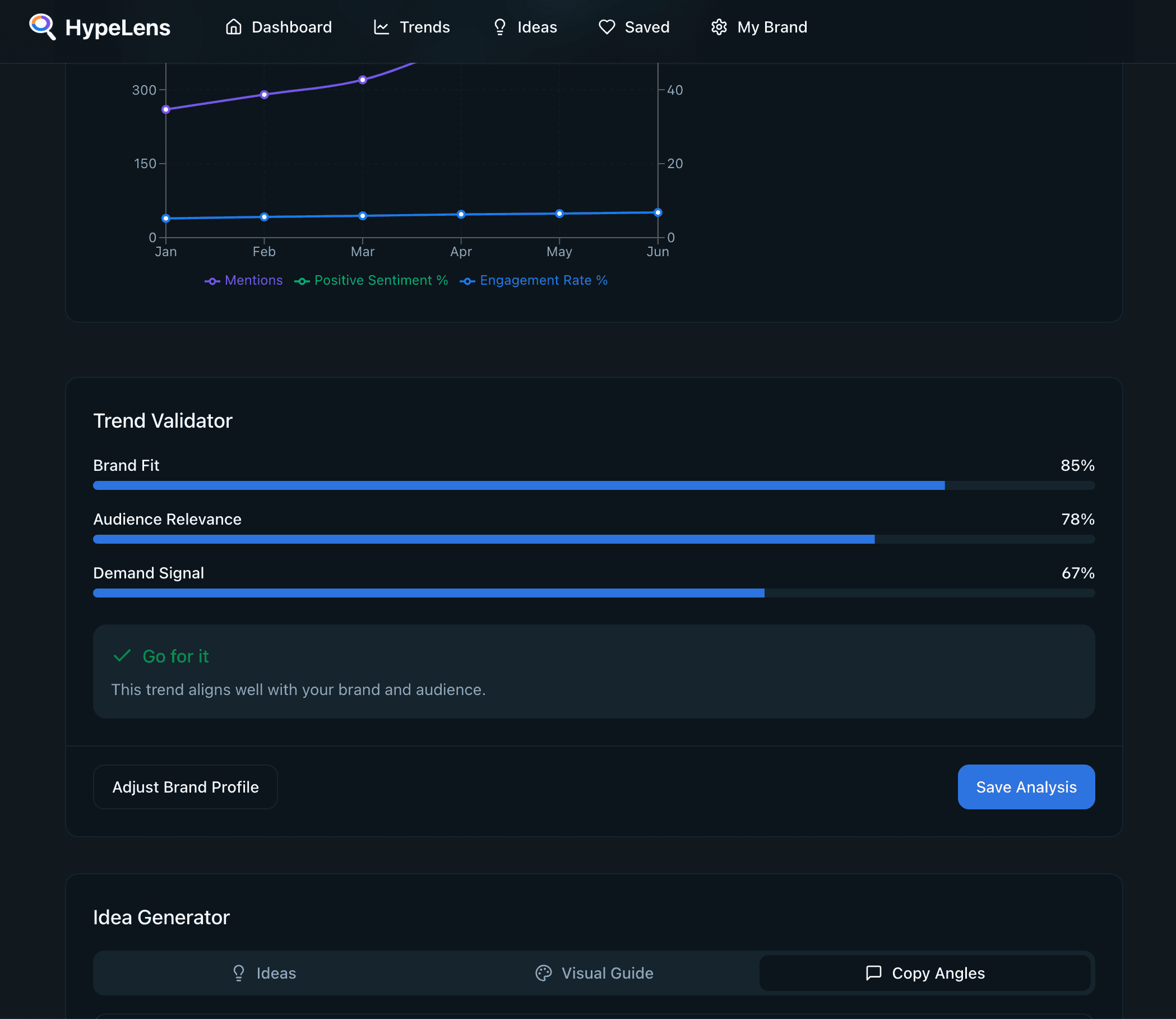Click the HypeLens magnifier logo icon
Image resolution: width=1176 pixels, height=1019 pixels.
[x=42, y=27]
